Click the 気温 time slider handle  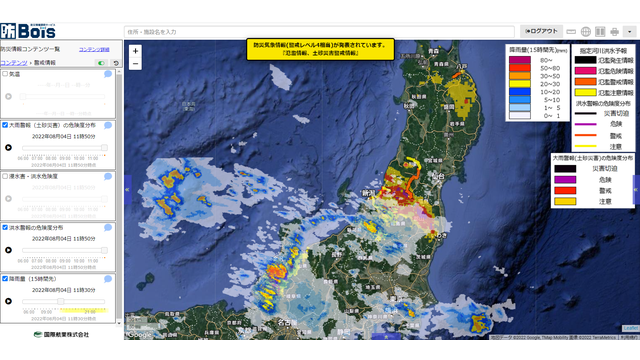click(23, 96)
